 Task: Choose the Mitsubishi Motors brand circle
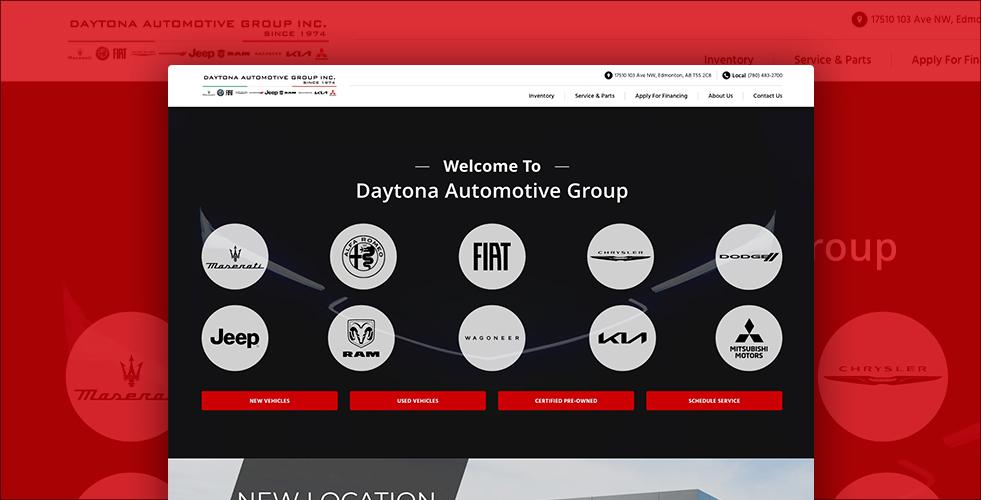[x=749, y=338]
